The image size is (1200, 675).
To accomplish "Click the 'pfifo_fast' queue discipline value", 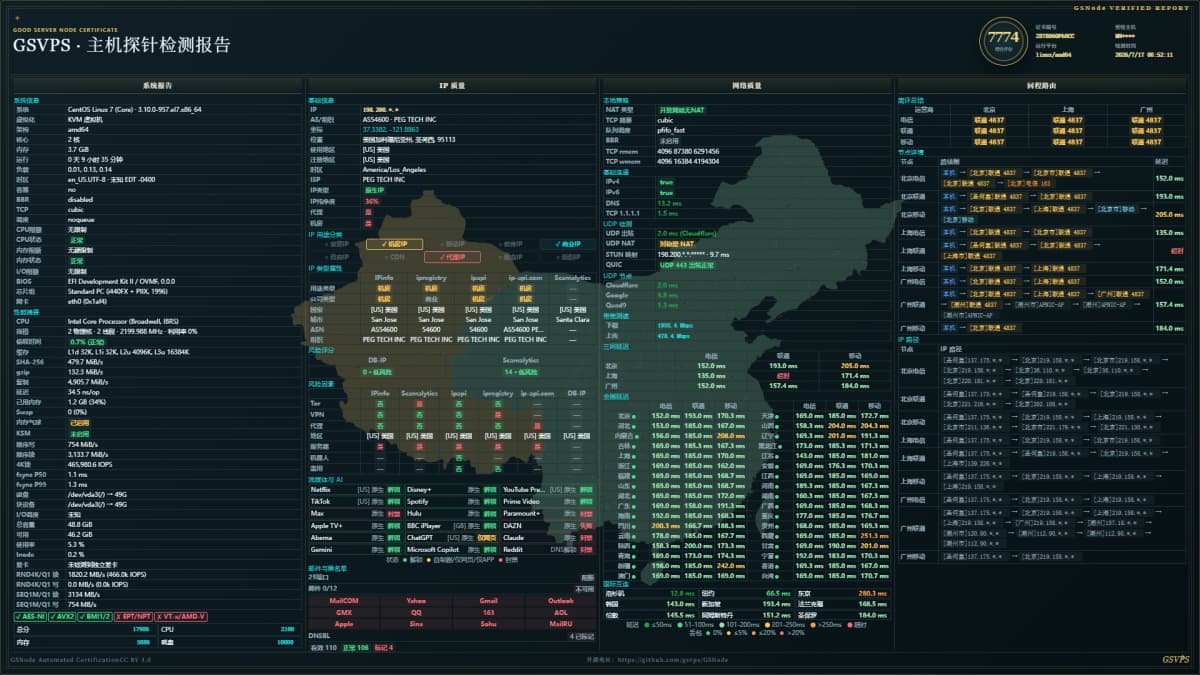I will click(x=673, y=129).
